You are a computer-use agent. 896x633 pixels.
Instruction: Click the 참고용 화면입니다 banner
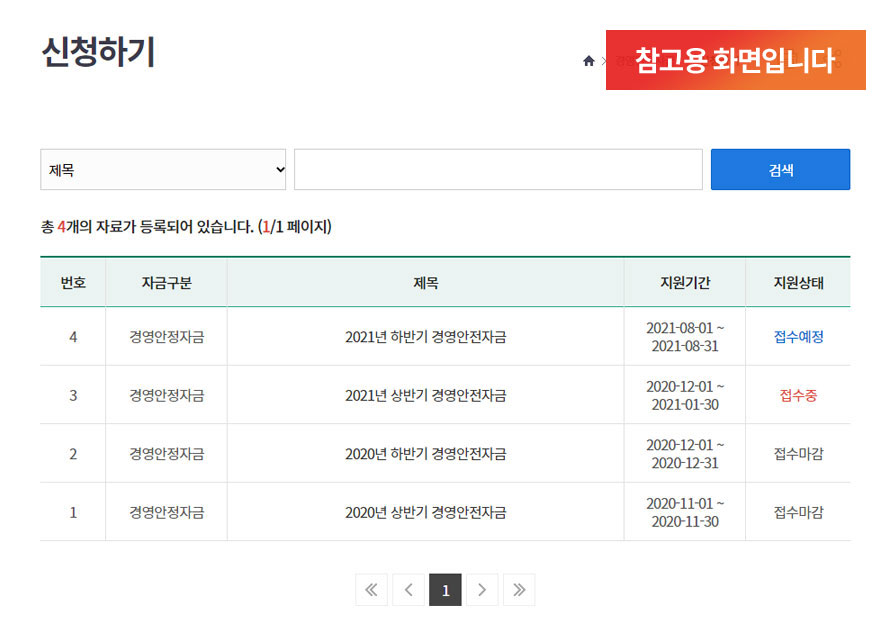[735, 60]
